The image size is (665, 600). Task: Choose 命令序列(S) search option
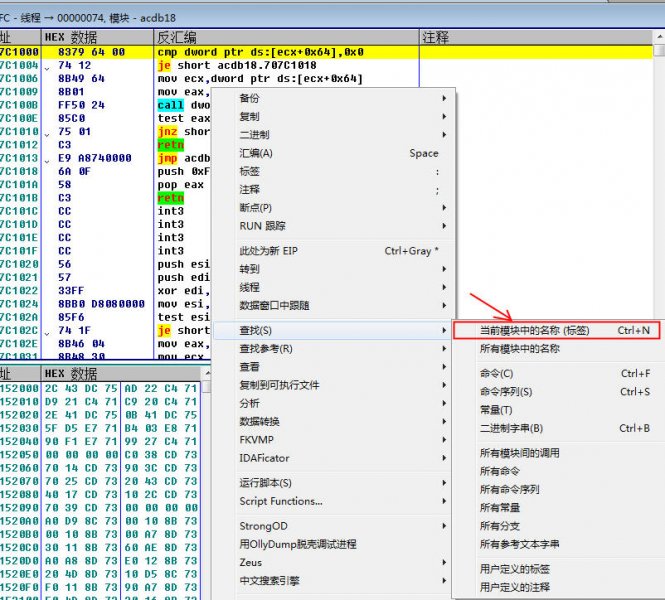point(557,391)
